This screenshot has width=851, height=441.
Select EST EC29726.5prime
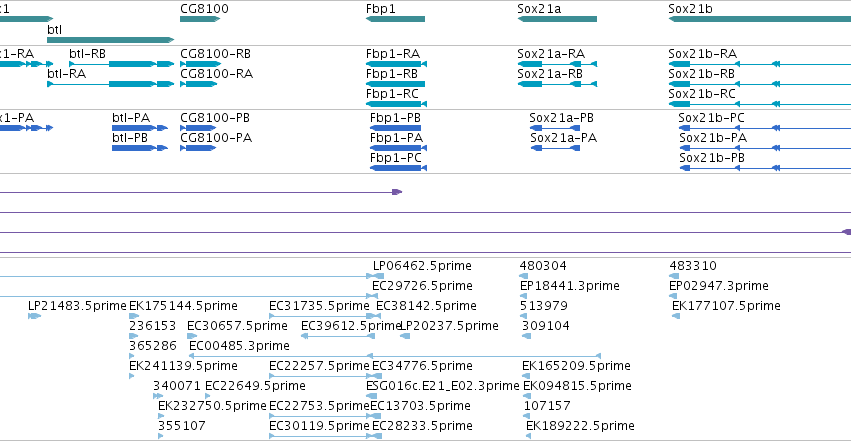click(x=422, y=285)
